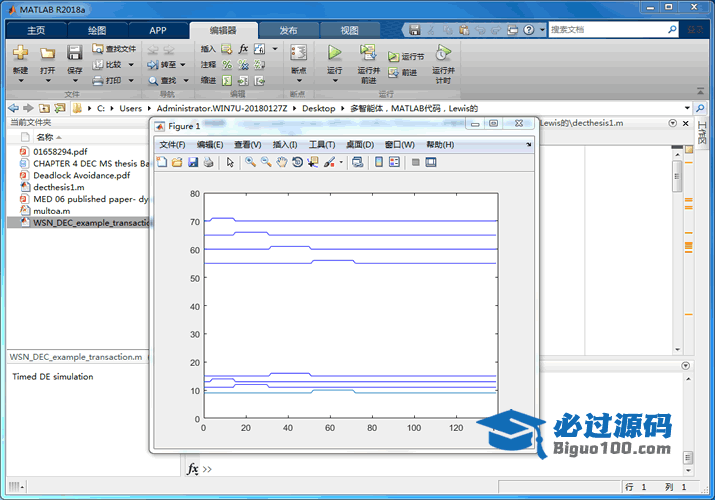Click the Run and Time (运行并计时) icon
Viewport: 715px width, 500px height.
tap(443, 53)
